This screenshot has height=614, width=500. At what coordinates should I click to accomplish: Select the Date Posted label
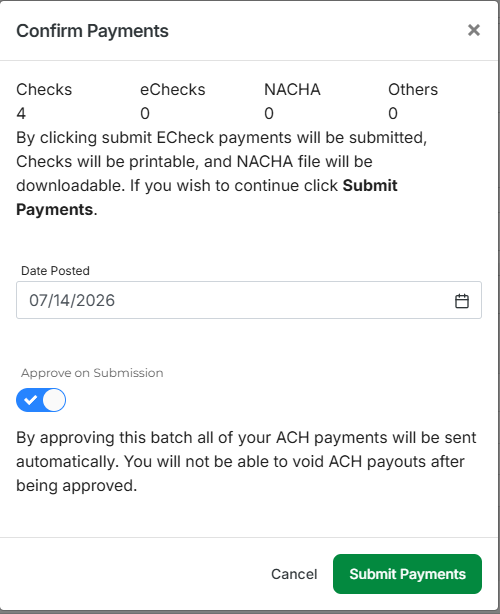[55, 271]
